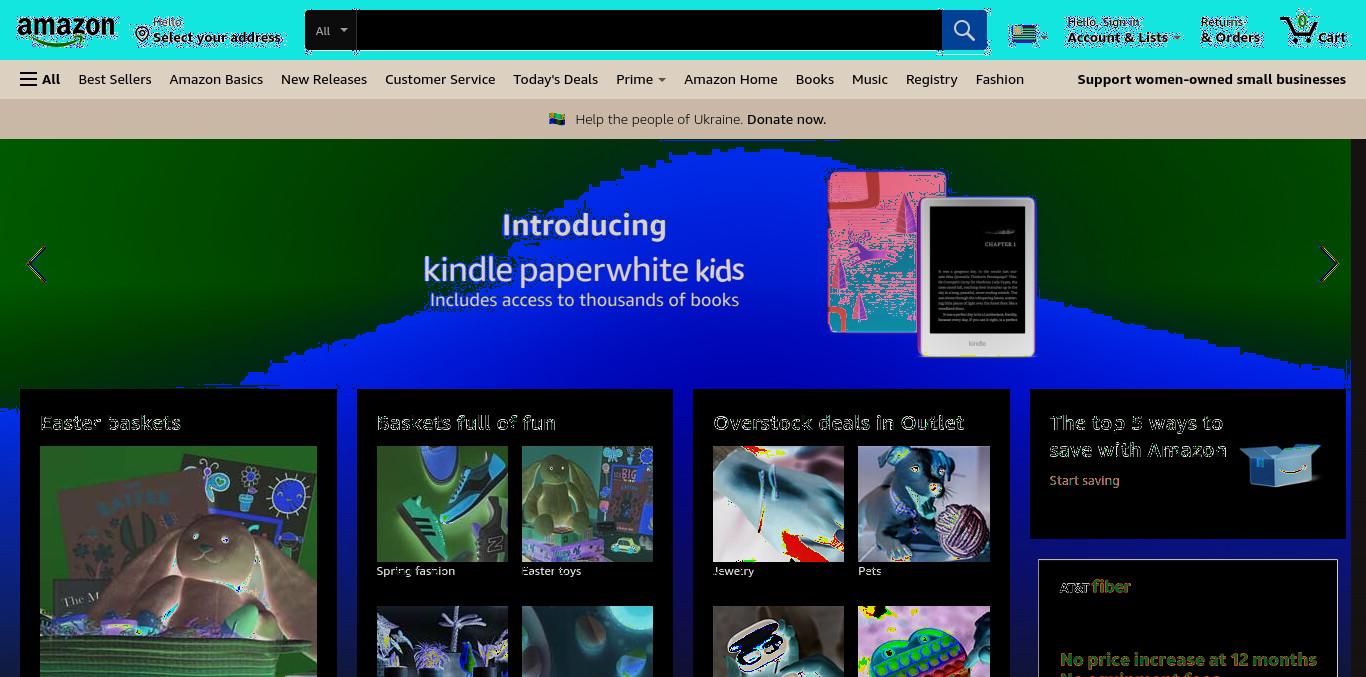Image resolution: width=1366 pixels, height=677 pixels.
Task: Open Customer Service
Action: pos(440,79)
